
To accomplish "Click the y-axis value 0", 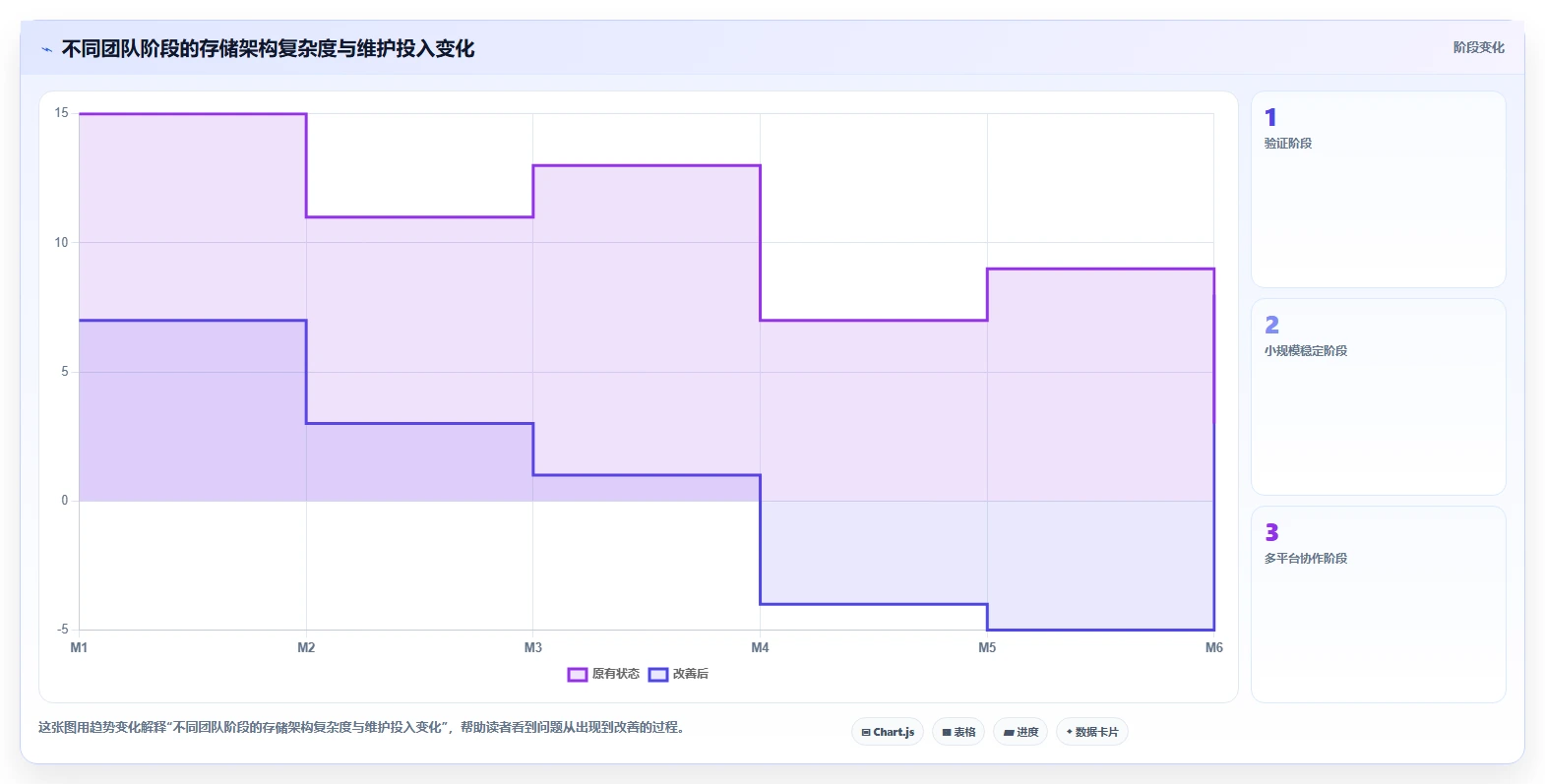I will coord(65,501).
